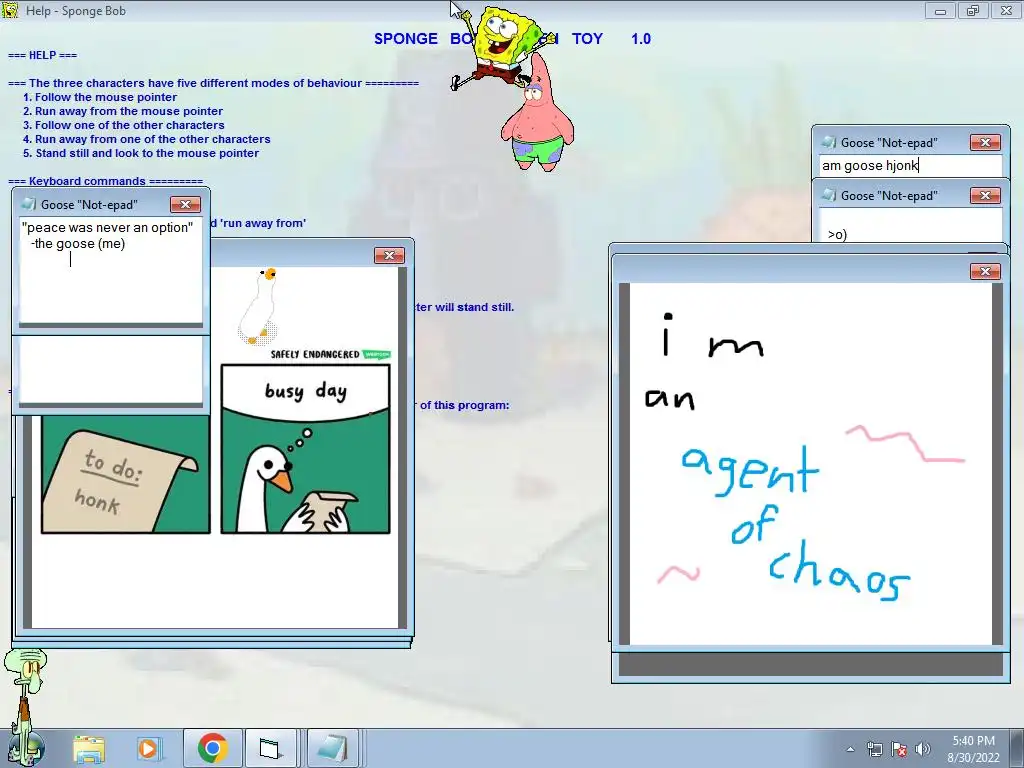The width and height of the screenshot is (1024, 768).
Task: Open Action Center flag tray icon
Action: [899, 749]
